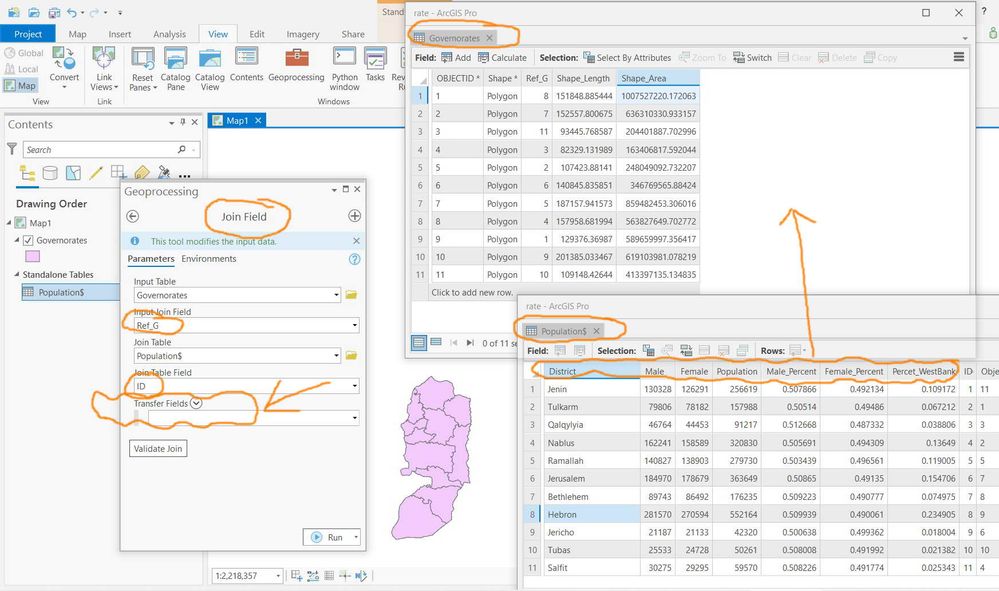This screenshot has height=591, width=999.
Task: Browse for Join Table with folder icon
Action: click(x=351, y=355)
